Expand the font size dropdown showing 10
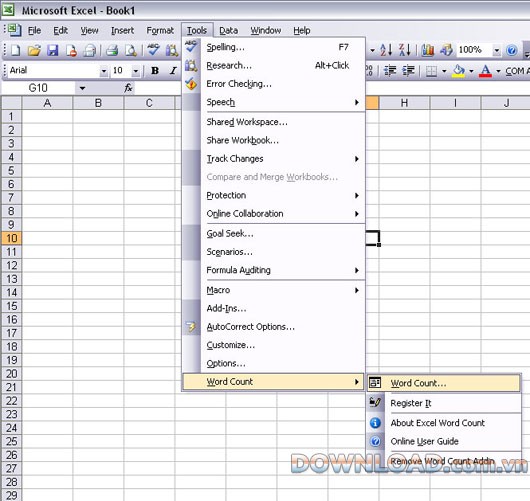This screenshot has height=501, width=530. coord(136,71)
